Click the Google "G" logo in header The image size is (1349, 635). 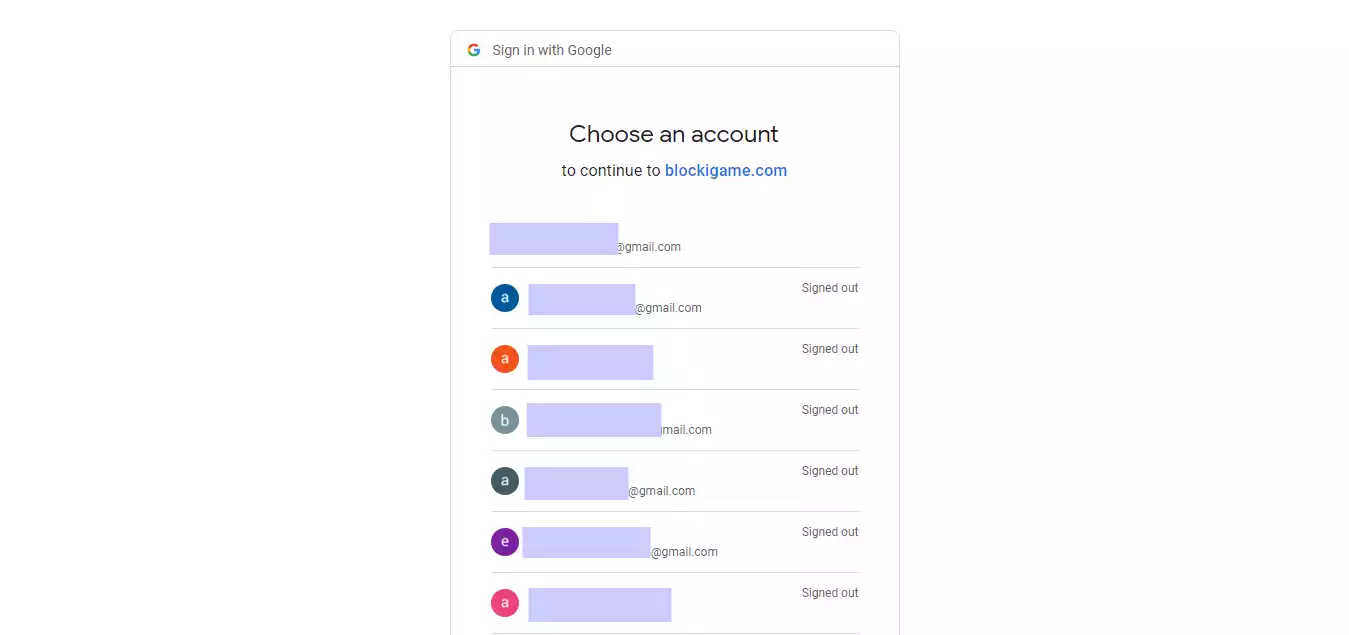tap(474, 50)
